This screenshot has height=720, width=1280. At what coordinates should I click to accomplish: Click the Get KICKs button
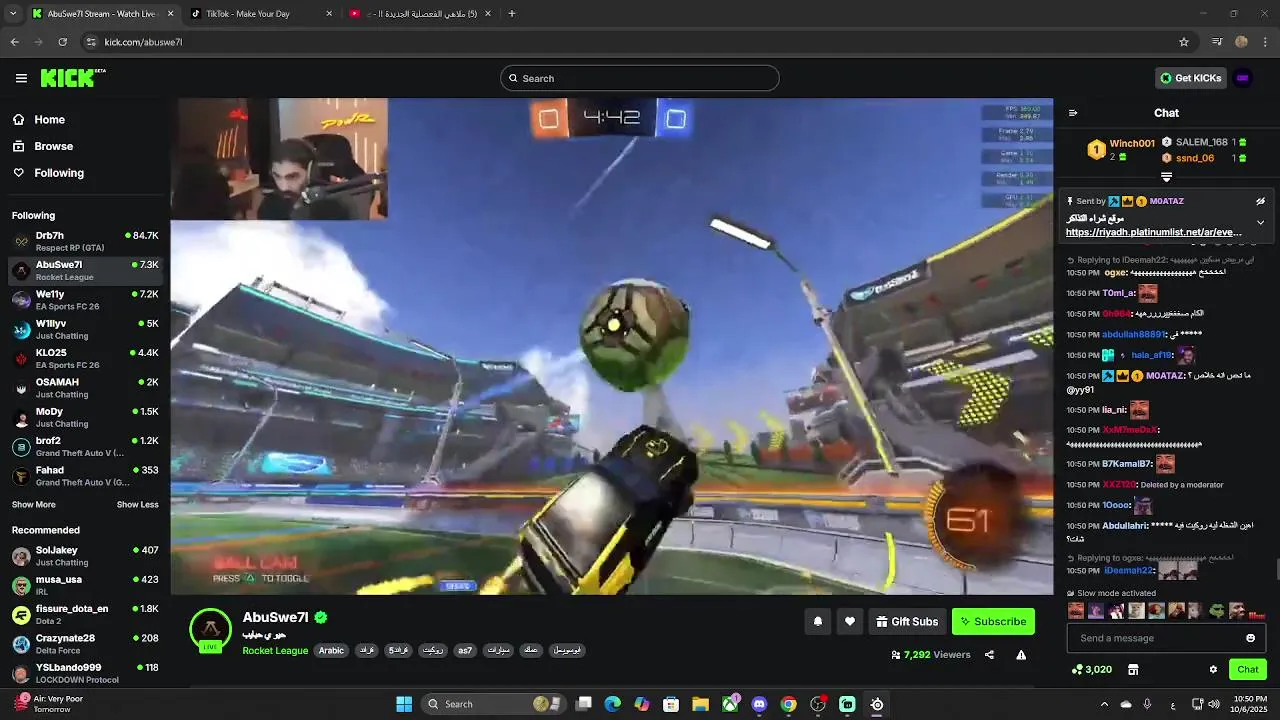coord(1190,78)
